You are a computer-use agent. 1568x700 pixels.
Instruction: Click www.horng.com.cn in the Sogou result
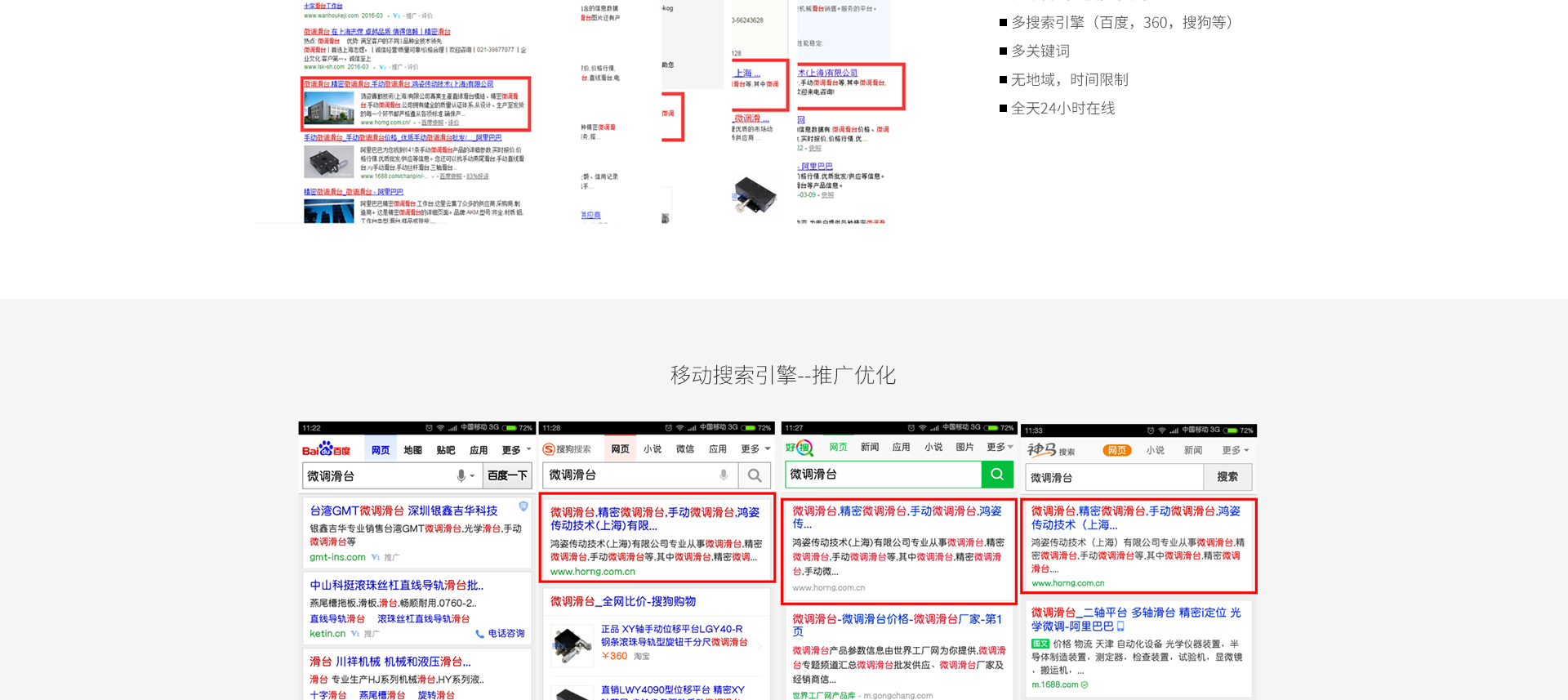pos(593,572)
